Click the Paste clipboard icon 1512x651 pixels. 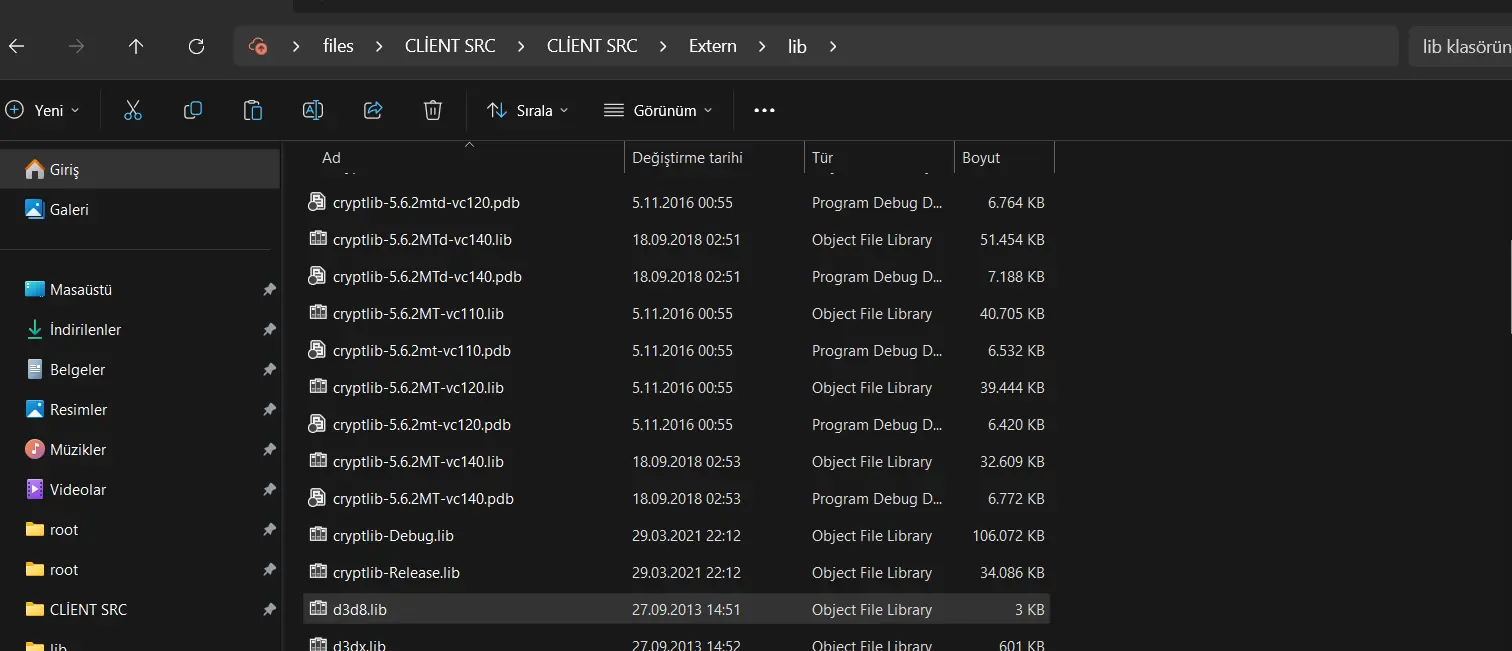click(253, 110)
